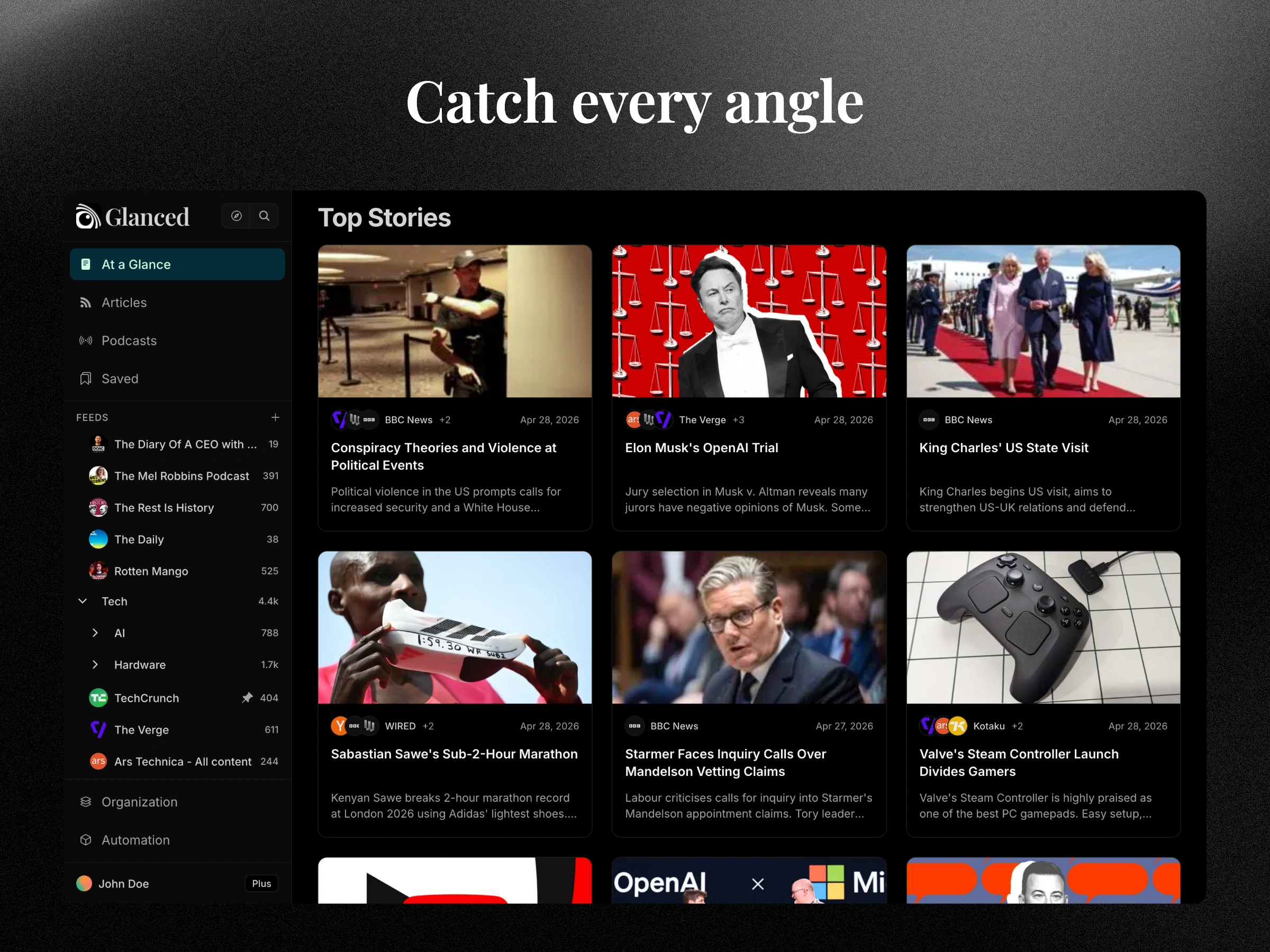This screenshot has width=1270, height=952.
Task: Show Saved items
Action: [x=177, y=379]
